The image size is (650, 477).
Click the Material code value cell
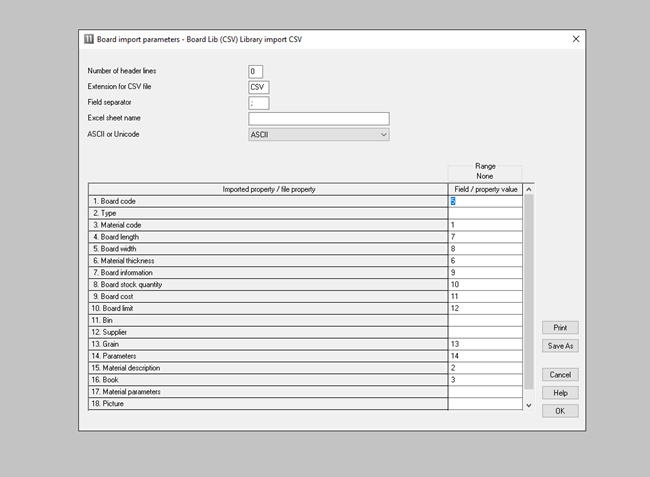484,225
